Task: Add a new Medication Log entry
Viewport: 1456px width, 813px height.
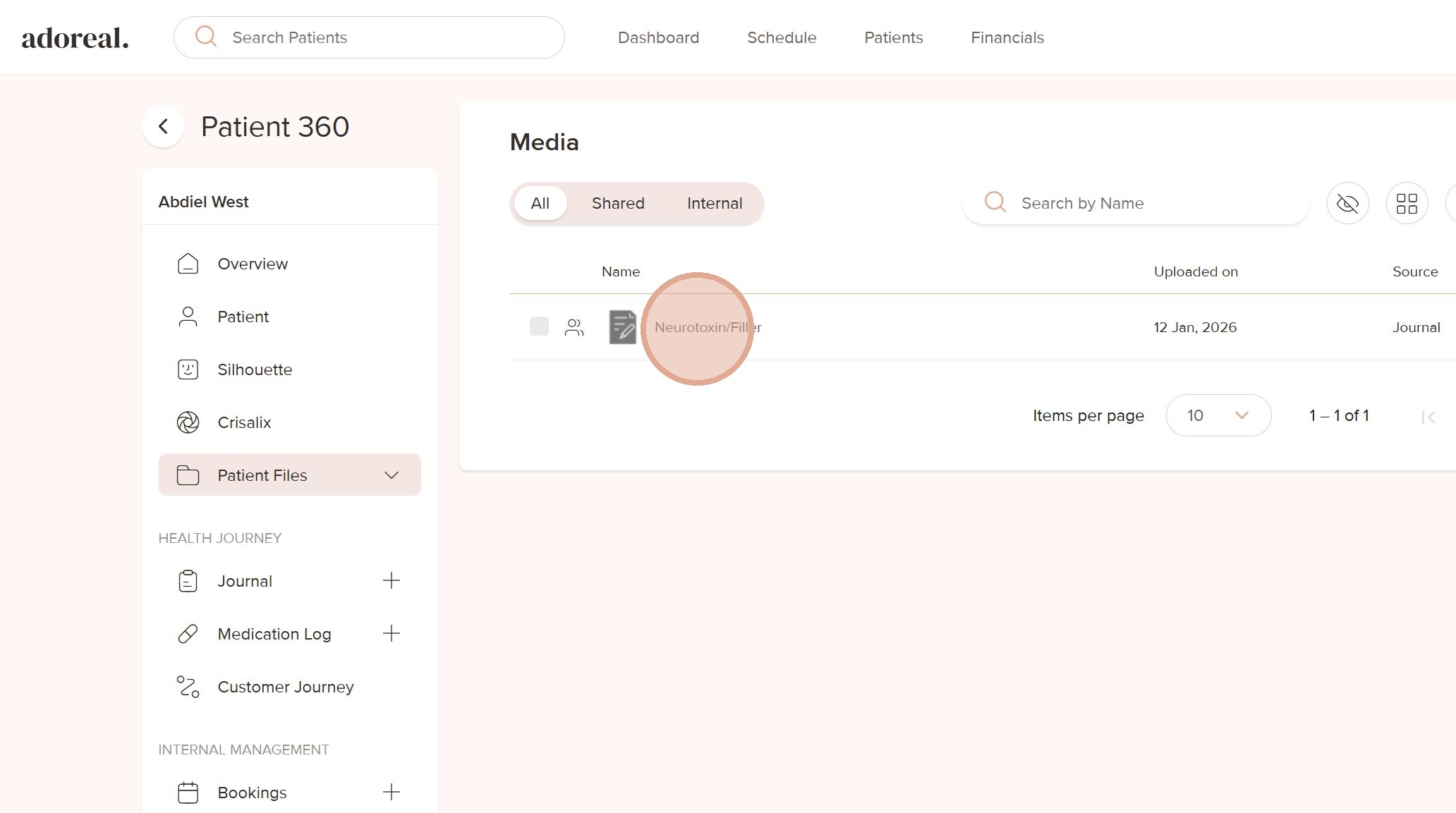Action: (391, 634)
